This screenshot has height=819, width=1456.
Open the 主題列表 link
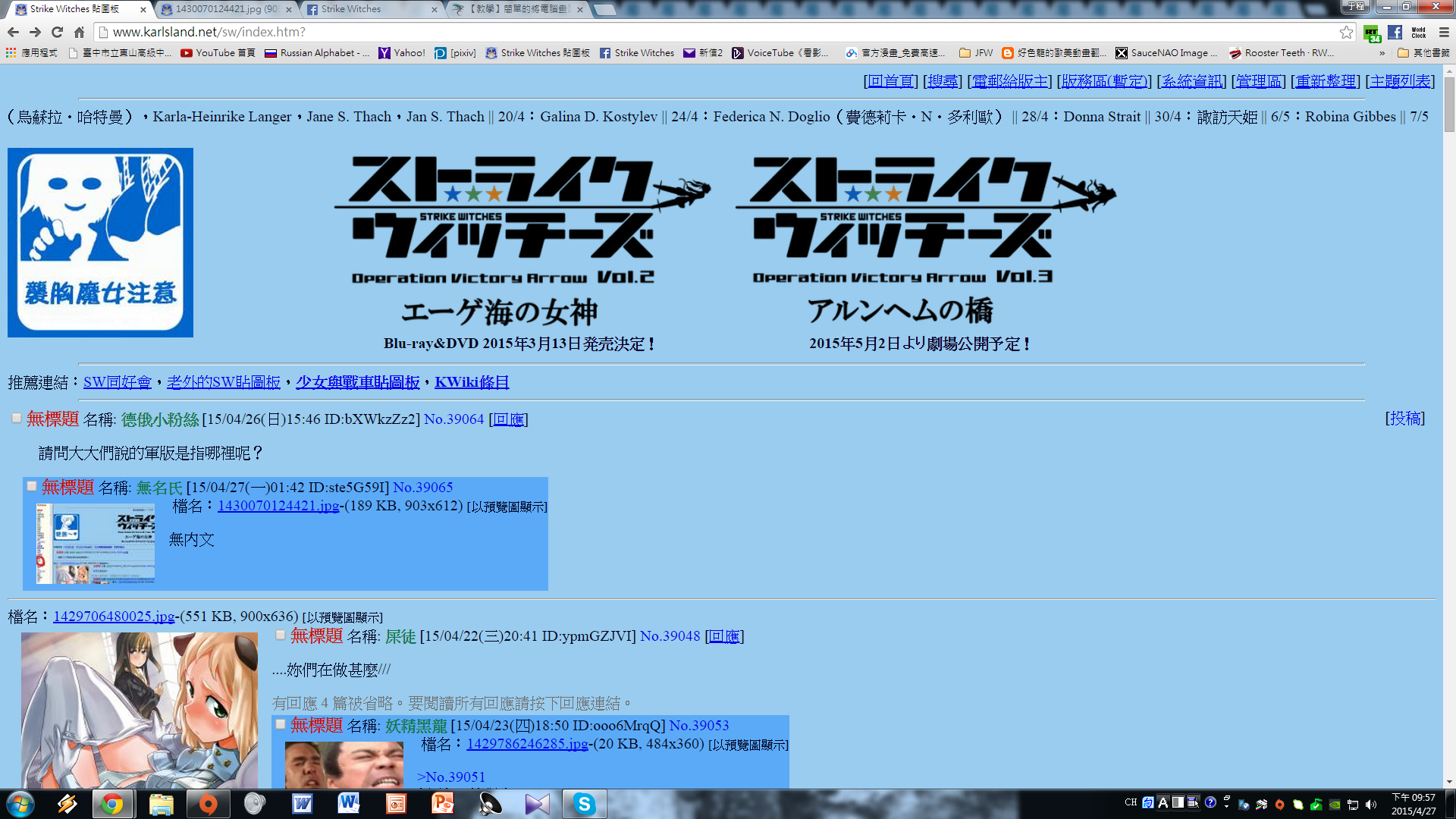[x=1400, y=81]
